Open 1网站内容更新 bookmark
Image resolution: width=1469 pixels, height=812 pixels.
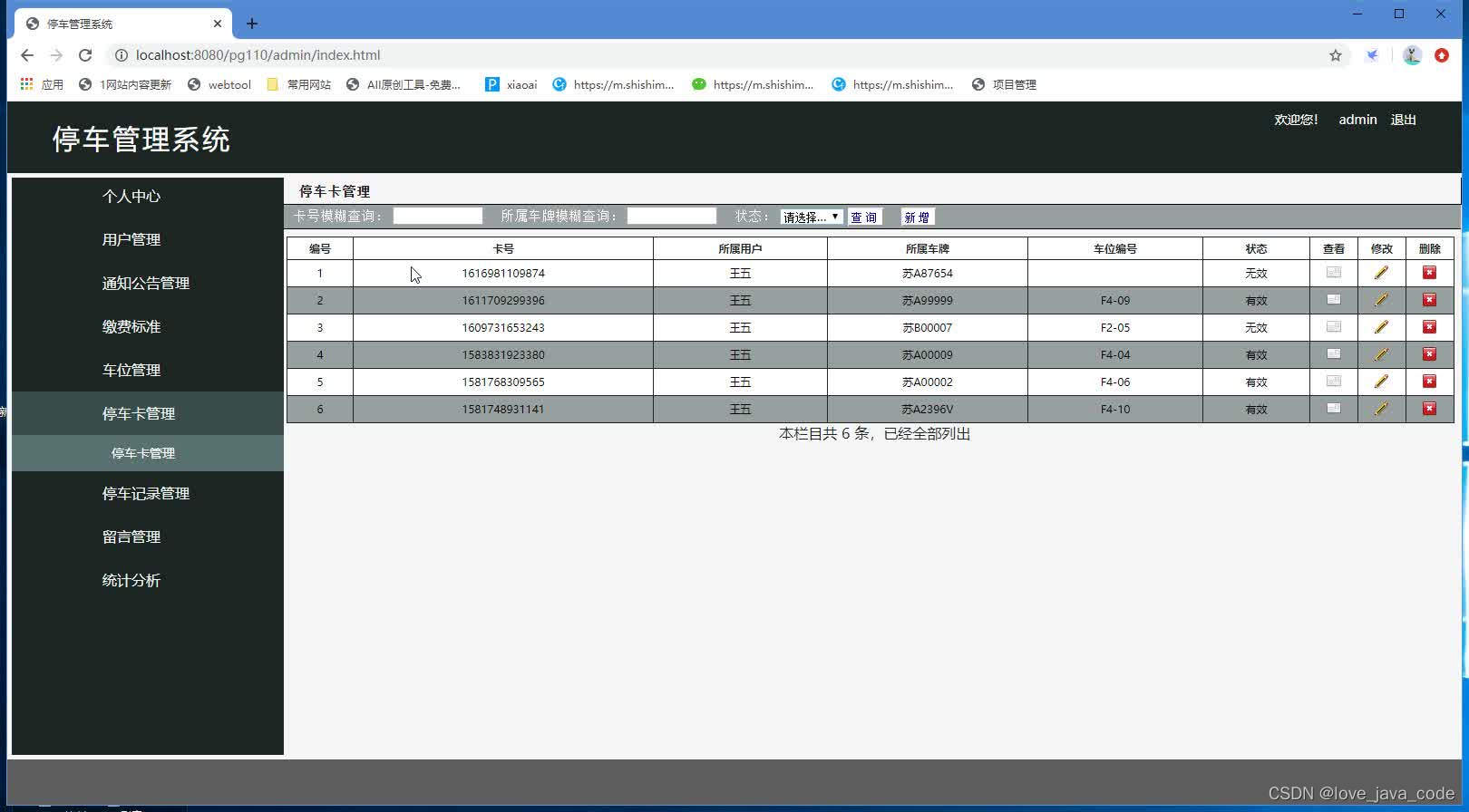point(125,84)
